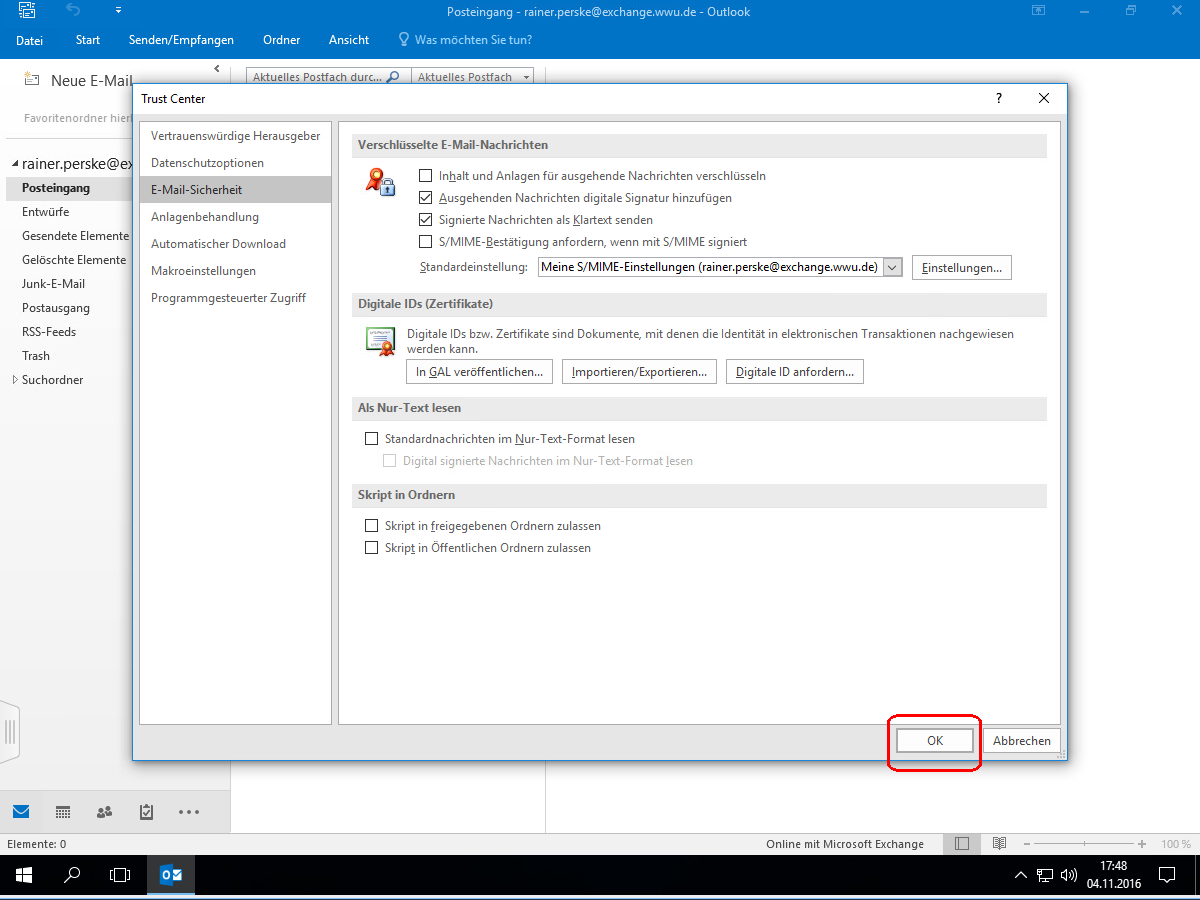Open the Tasks clipboard icon
The height and width of the screenshot is (900, 1200).
tap(146, 812)
